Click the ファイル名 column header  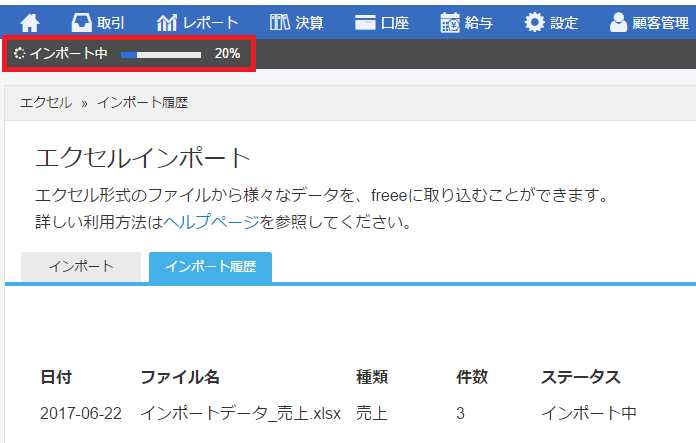(180, 377)
